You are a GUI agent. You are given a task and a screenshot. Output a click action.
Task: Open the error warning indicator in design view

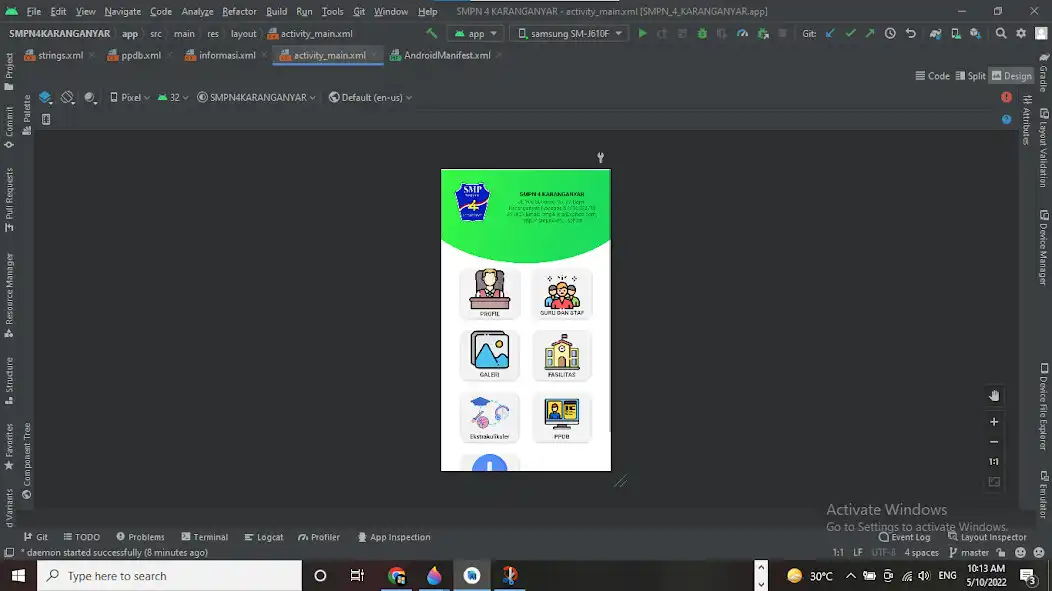click(1006, 97)
